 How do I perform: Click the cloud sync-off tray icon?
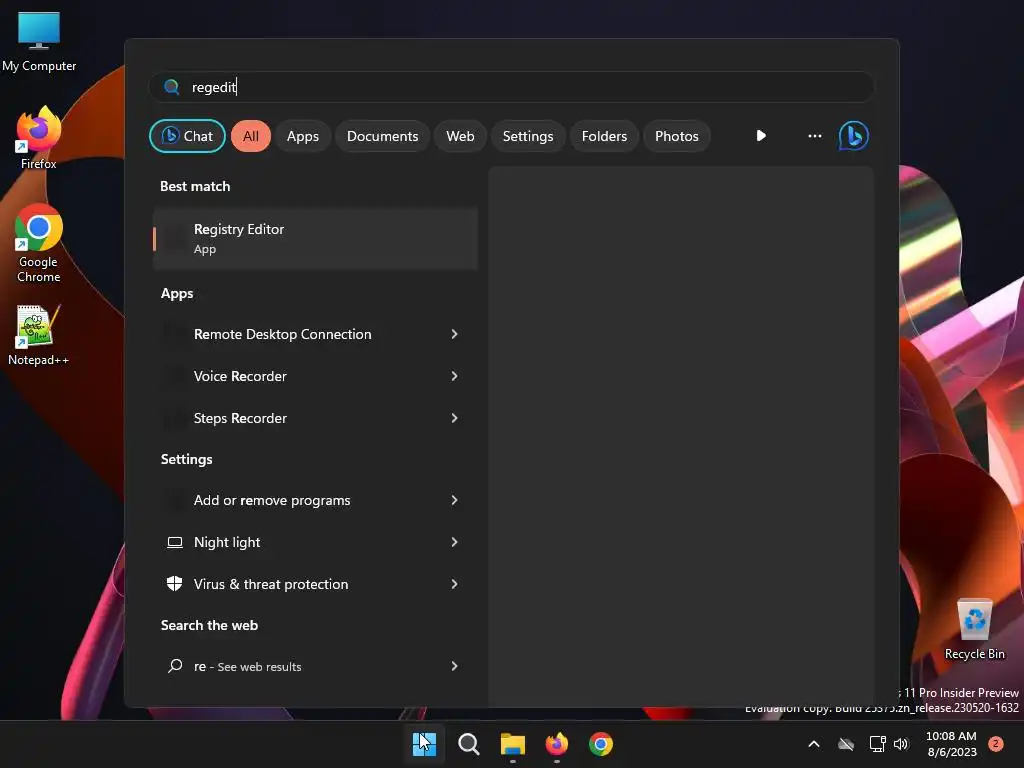[x=846, y=744]
